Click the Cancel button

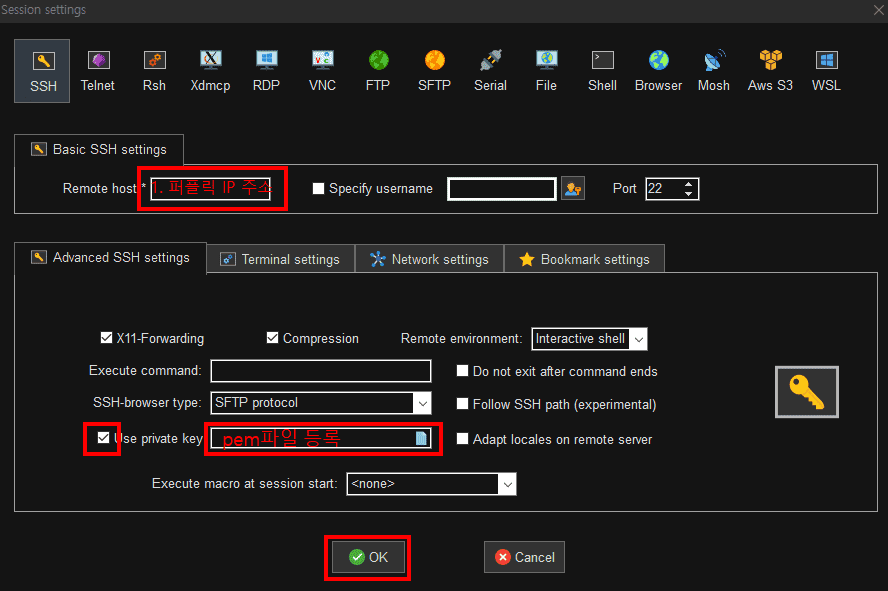tap(524, 557)
